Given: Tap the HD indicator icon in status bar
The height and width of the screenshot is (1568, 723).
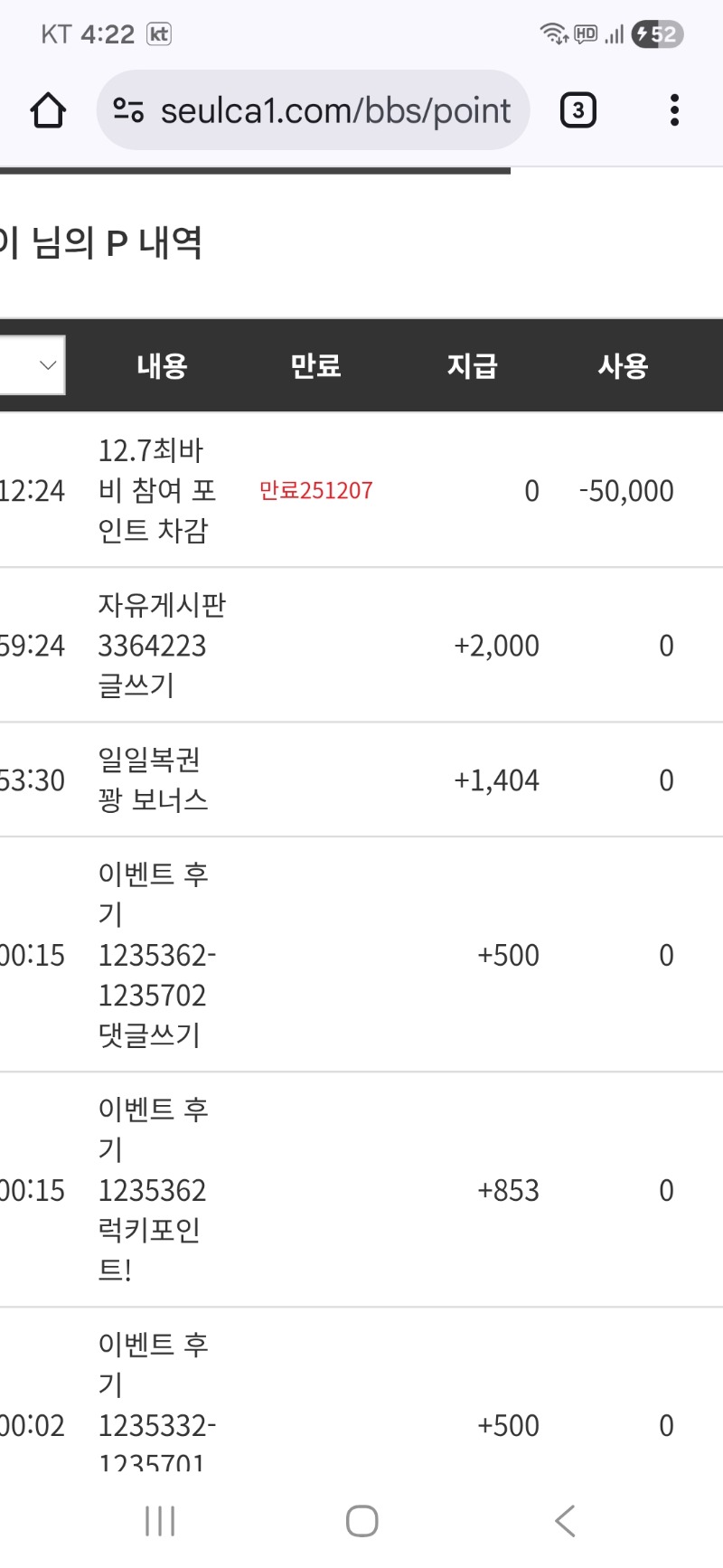Looking at the screenshot, I should 585,34.
